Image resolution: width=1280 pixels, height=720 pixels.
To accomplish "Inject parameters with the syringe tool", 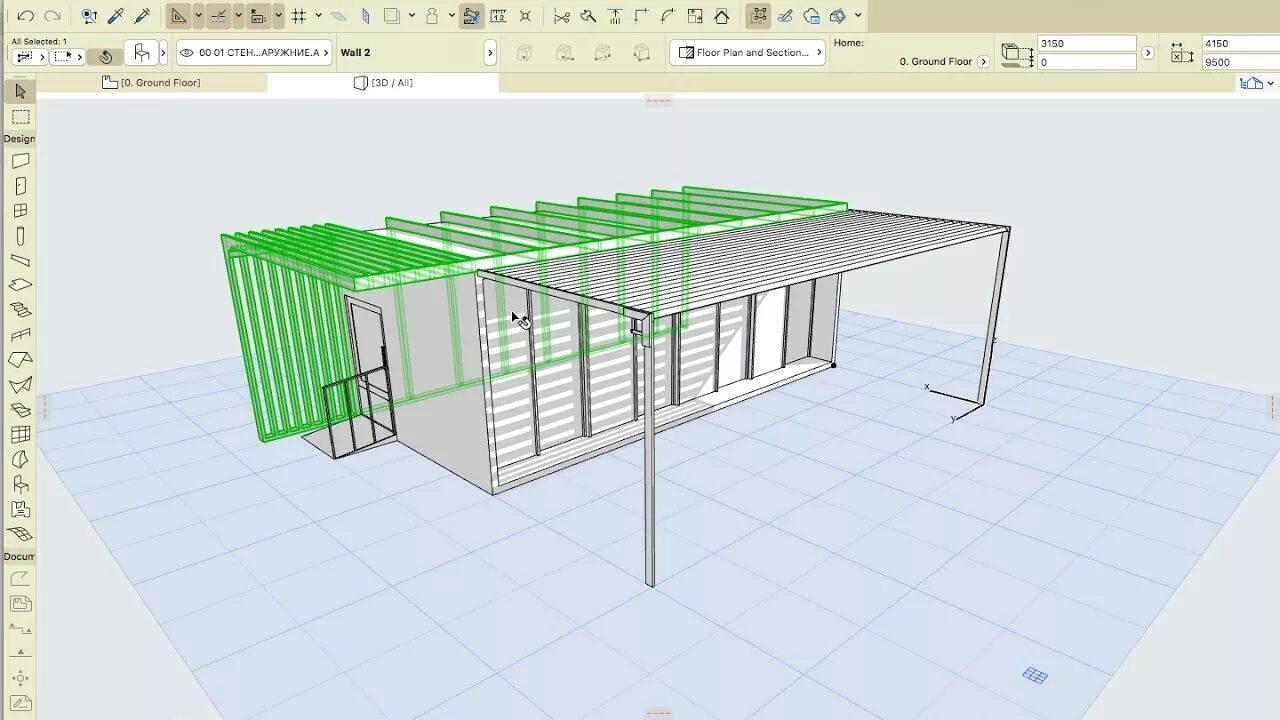I will coord(142,15).
